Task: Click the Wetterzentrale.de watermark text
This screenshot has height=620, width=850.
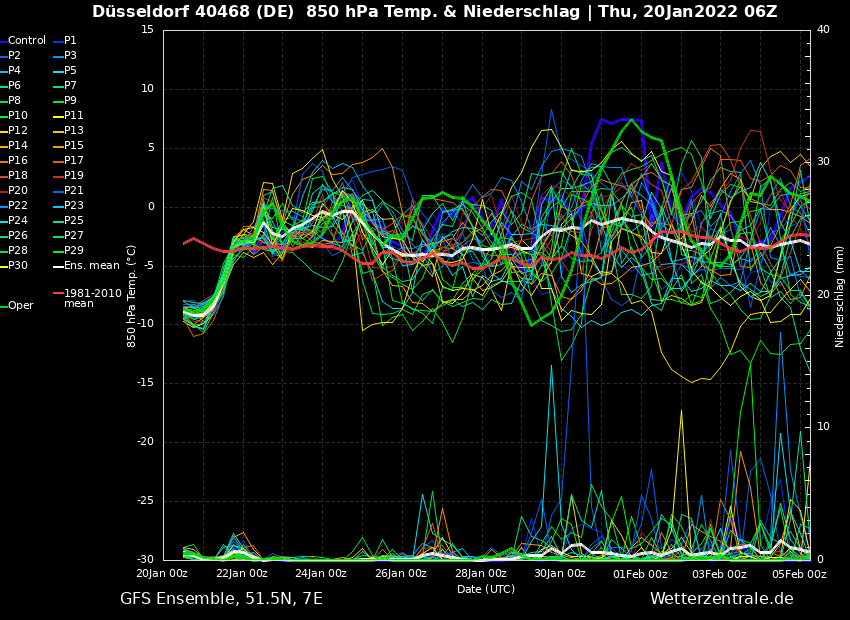Action: [721, 599]
